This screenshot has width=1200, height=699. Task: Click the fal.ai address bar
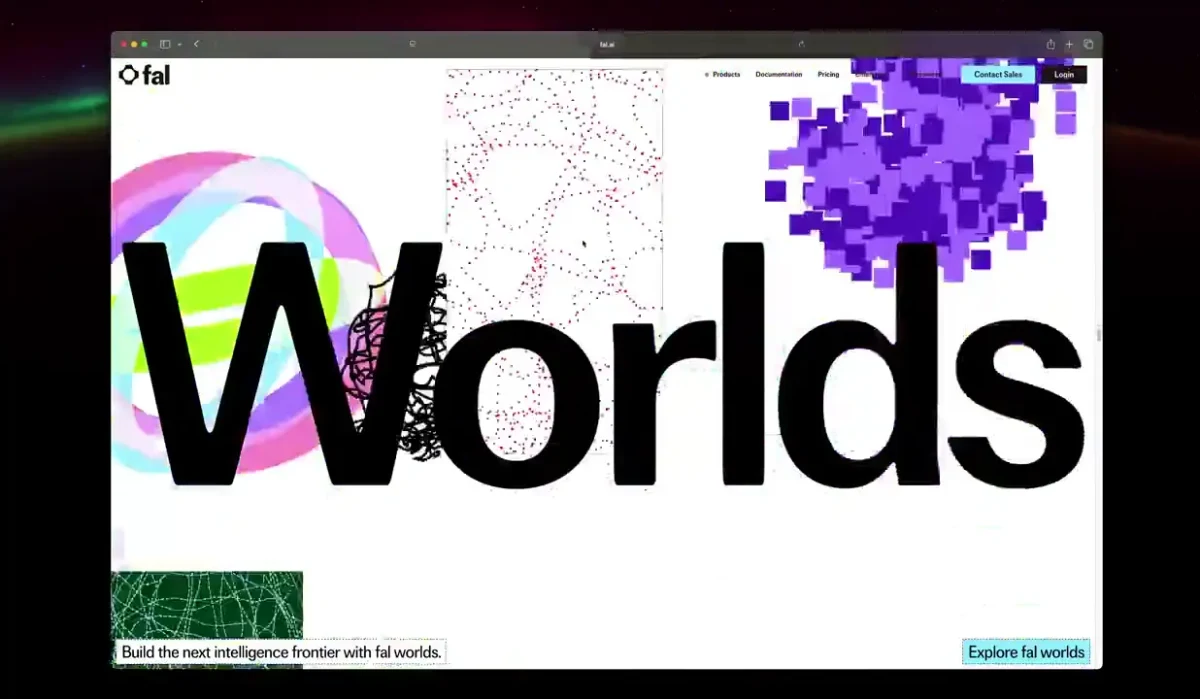(x=606, y=44)
